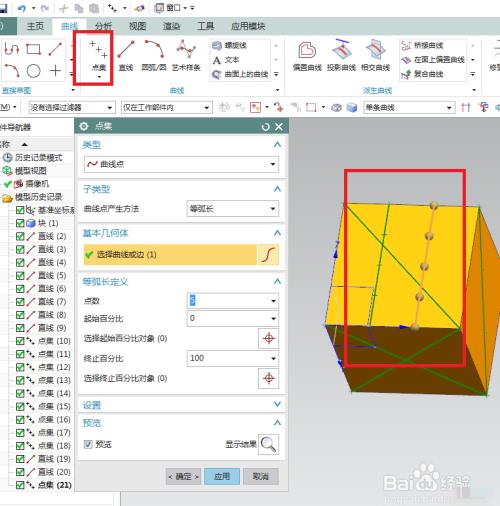This screenshot has height=506, width=500.
Task: Click point picker for 选择终止百分比对象
Action: pos(269,378)
